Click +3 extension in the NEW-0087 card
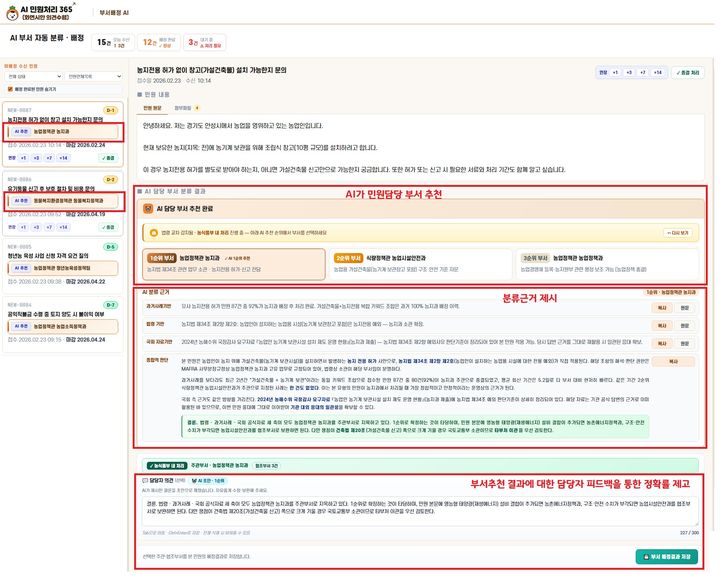Viewport: 720px width, 585px height. click(x=36, y=158)
